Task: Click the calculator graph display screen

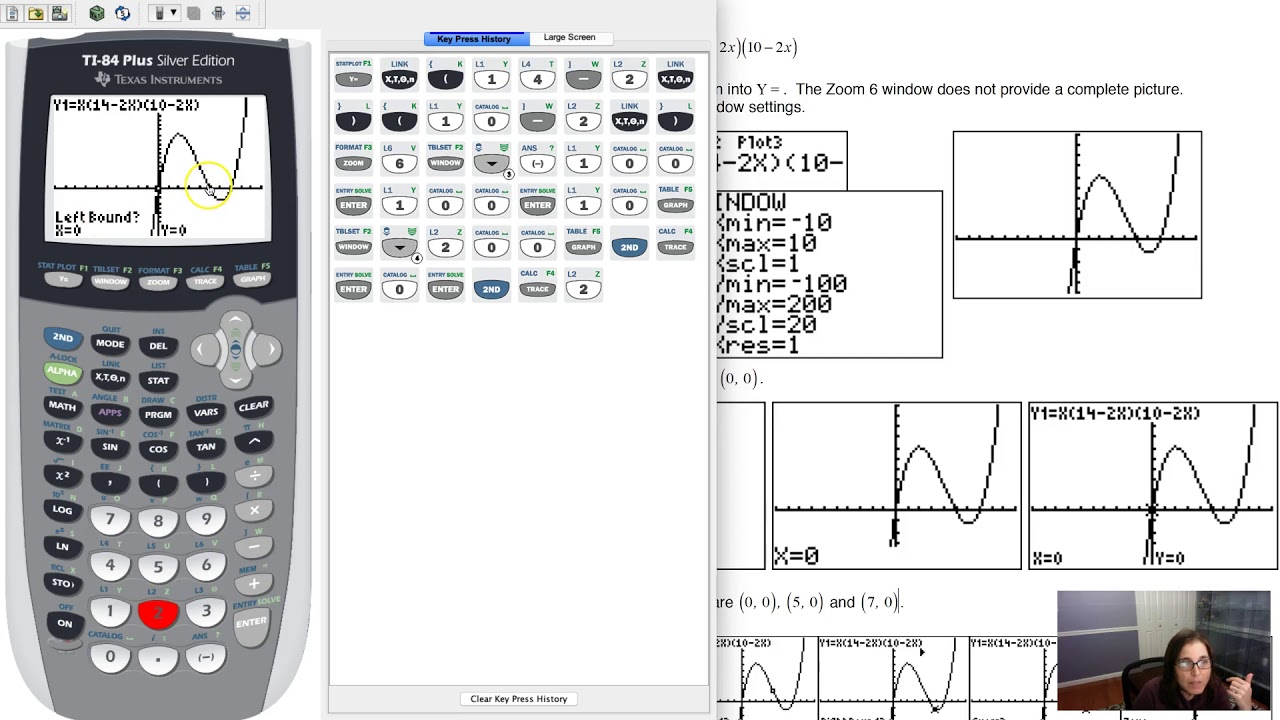Action: pos(160,168)
